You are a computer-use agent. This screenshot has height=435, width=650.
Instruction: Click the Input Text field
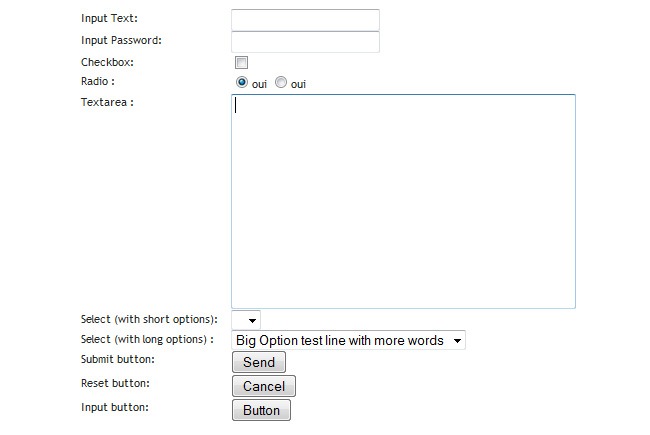(x=305, y=20)
